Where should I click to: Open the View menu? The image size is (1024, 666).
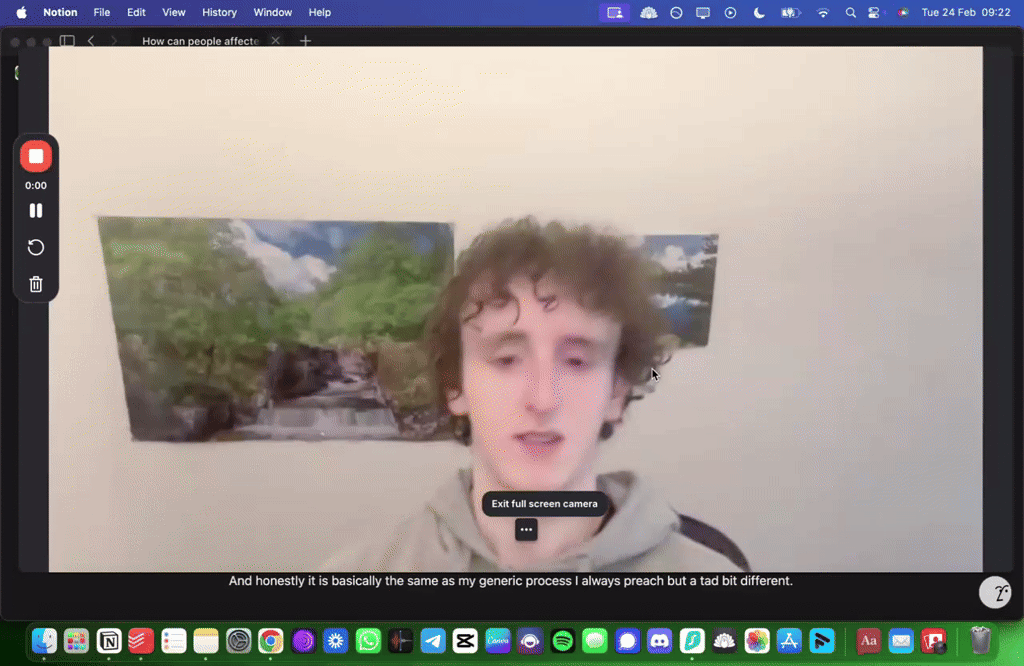point(174,12)
